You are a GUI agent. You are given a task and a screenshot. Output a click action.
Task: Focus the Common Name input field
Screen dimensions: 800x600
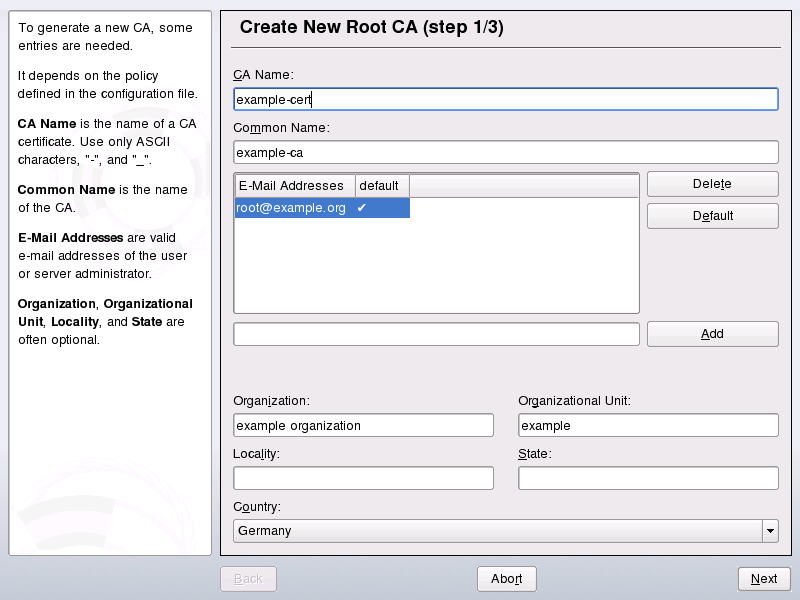pyautogui.click(x=505, y=152)
